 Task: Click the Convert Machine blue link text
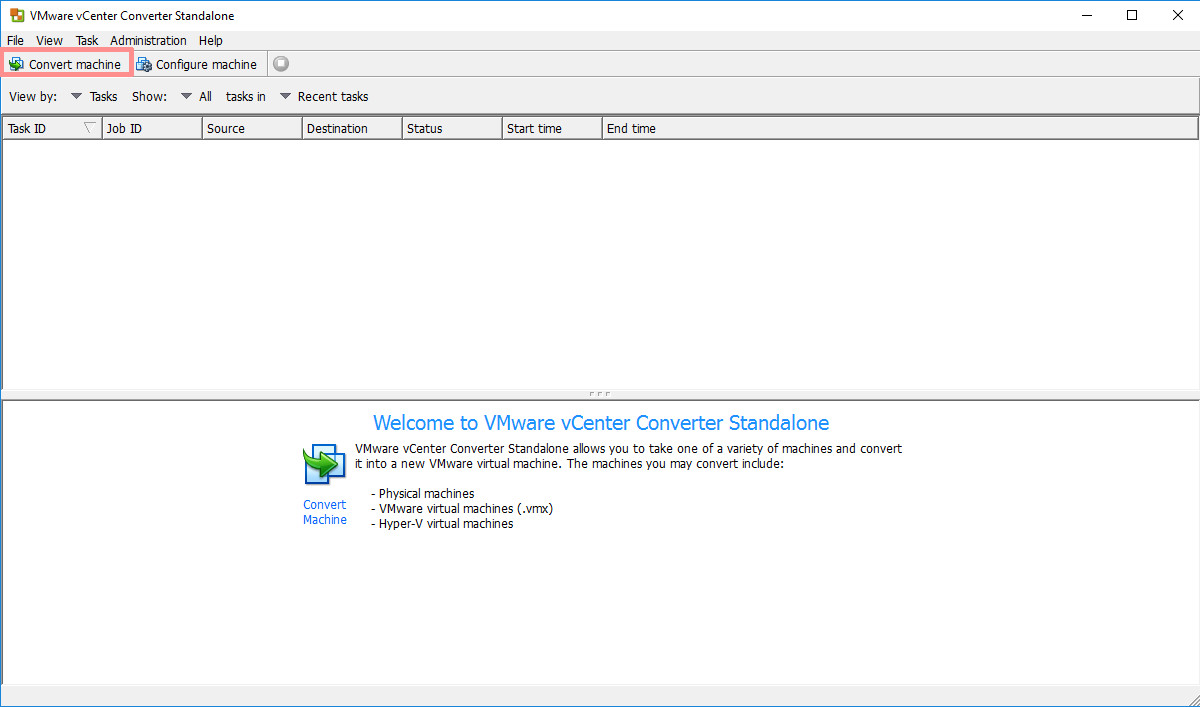pos(325,512)
